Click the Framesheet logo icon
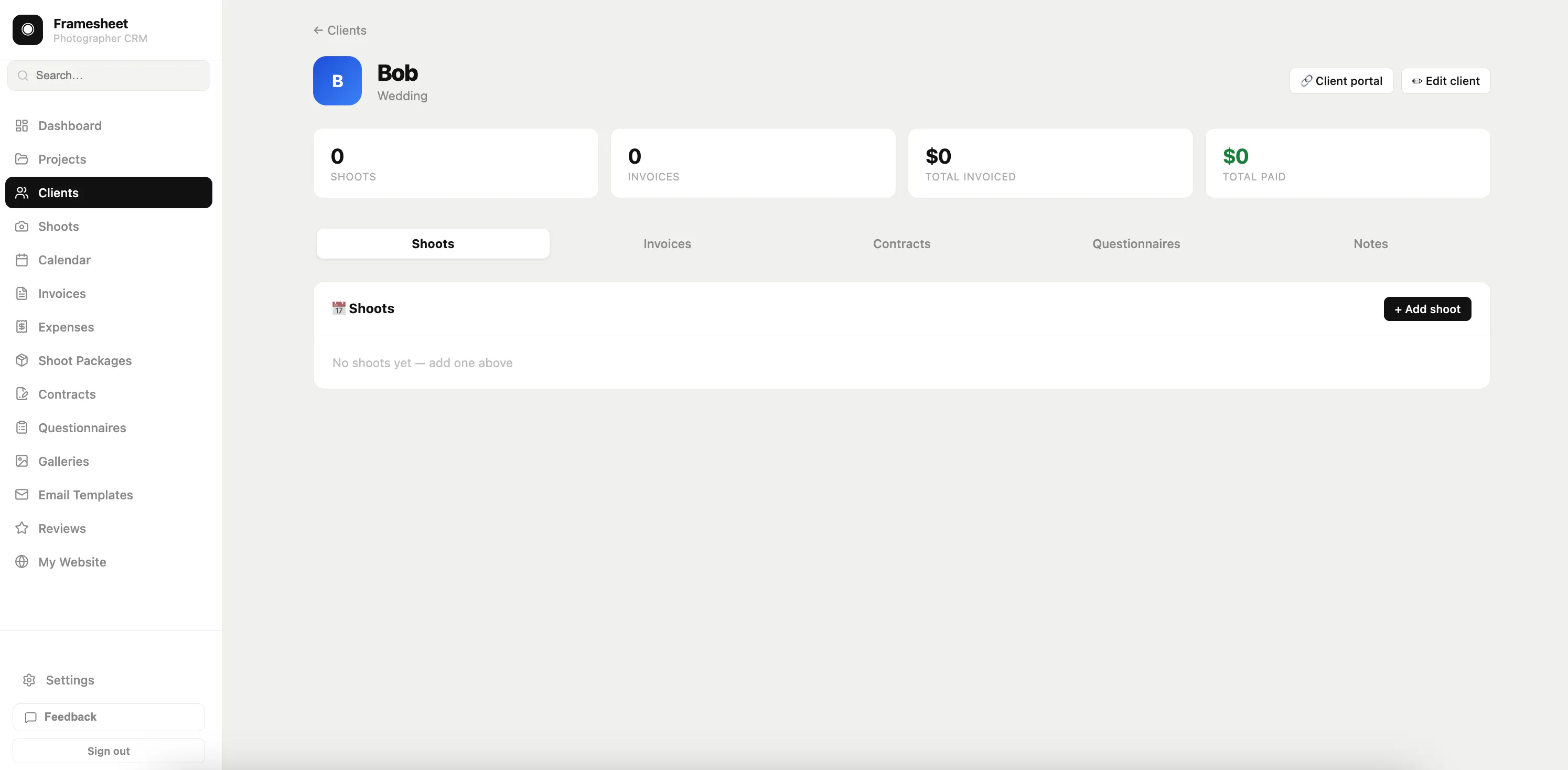This screenshot has height=770, width=1568. [28, 30]
